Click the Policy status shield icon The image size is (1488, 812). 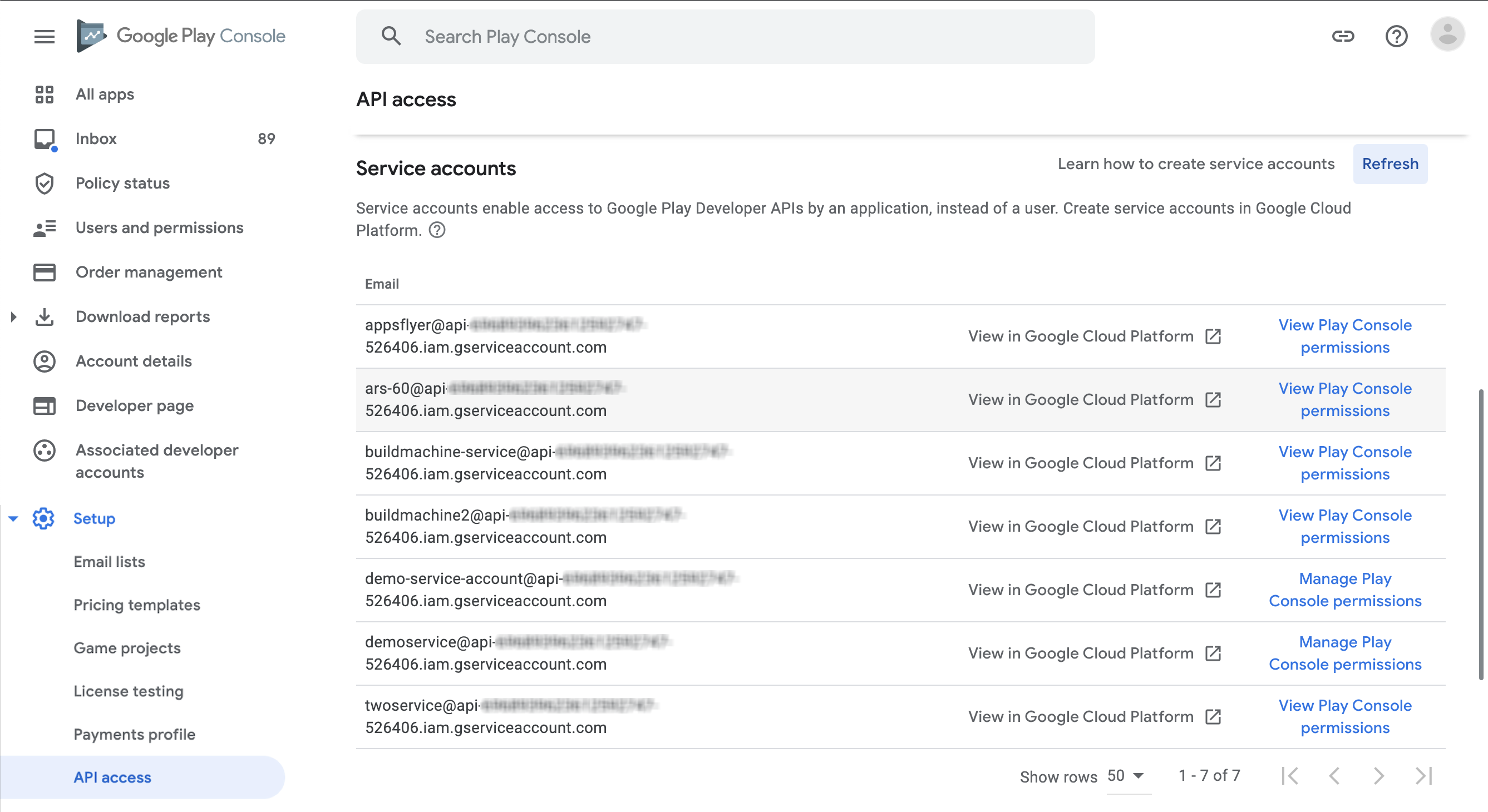[46, 184]
